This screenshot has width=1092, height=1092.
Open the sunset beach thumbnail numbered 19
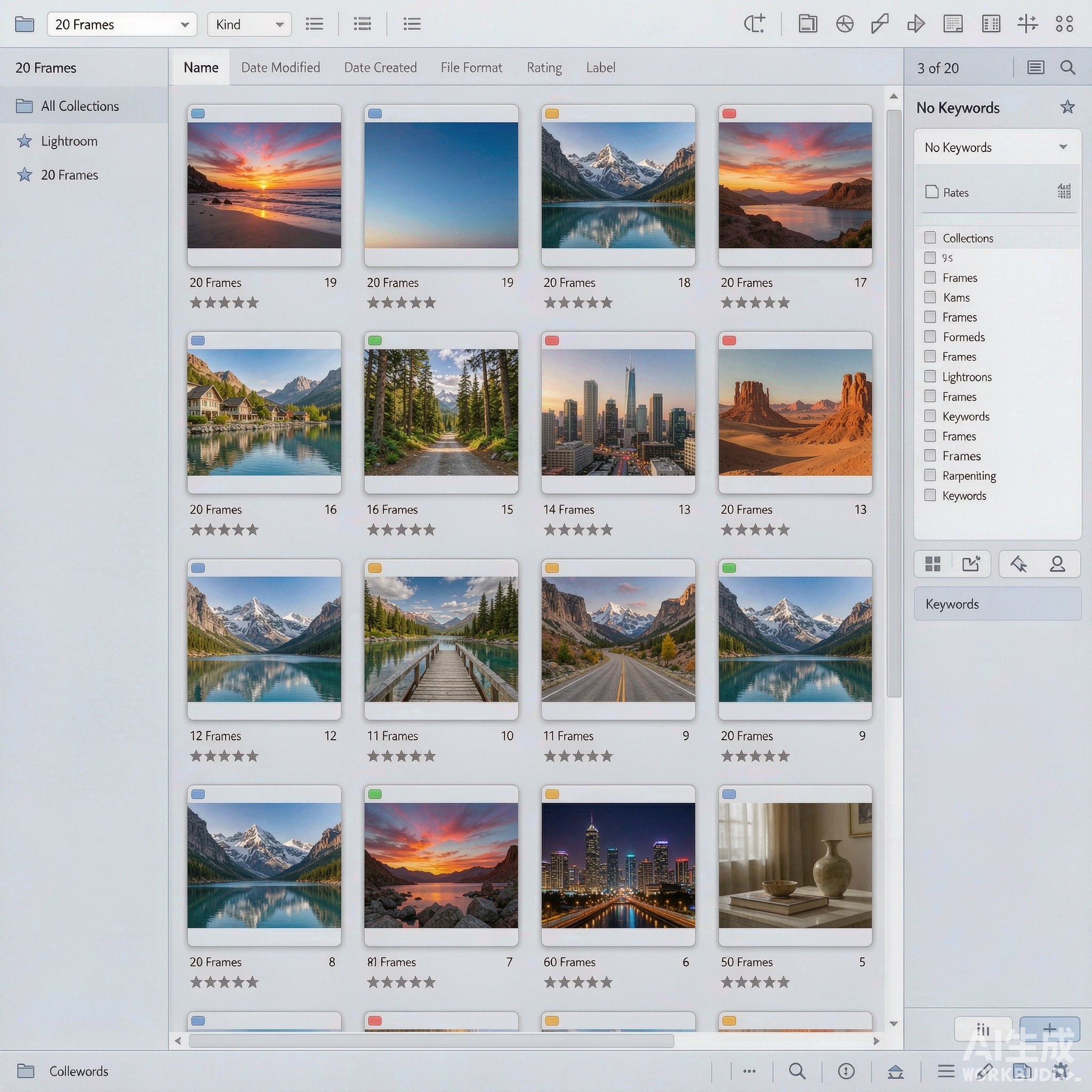pyautogui.click(x=264, y=186)
